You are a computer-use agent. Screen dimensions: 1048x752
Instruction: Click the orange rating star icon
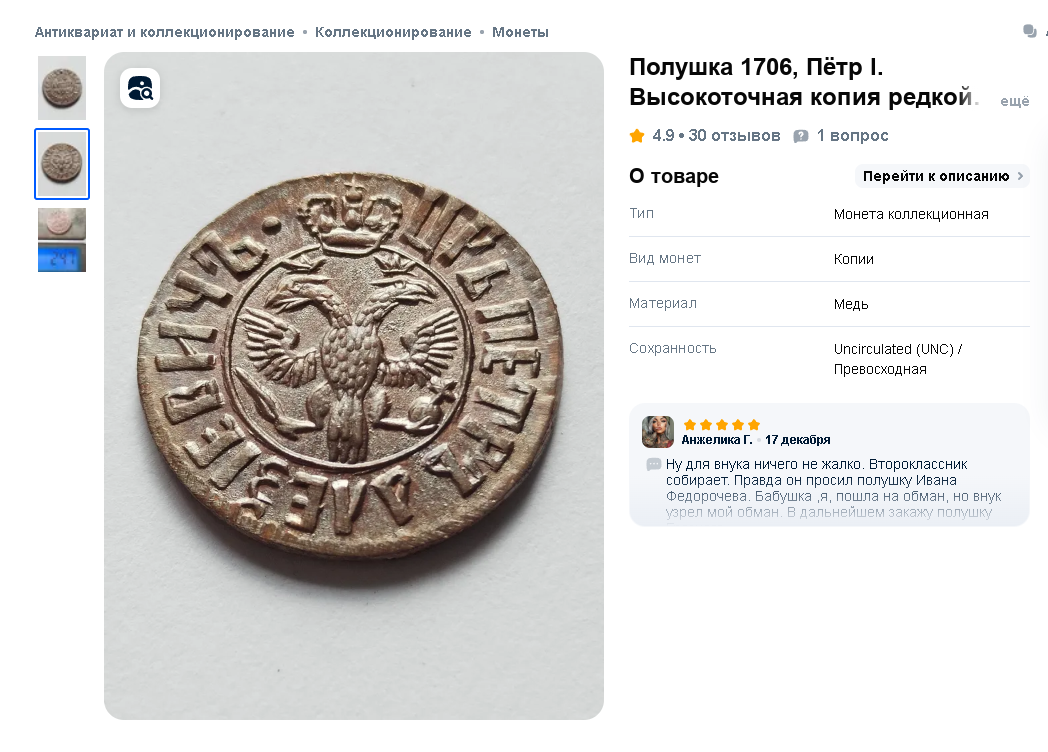[637, 136]
